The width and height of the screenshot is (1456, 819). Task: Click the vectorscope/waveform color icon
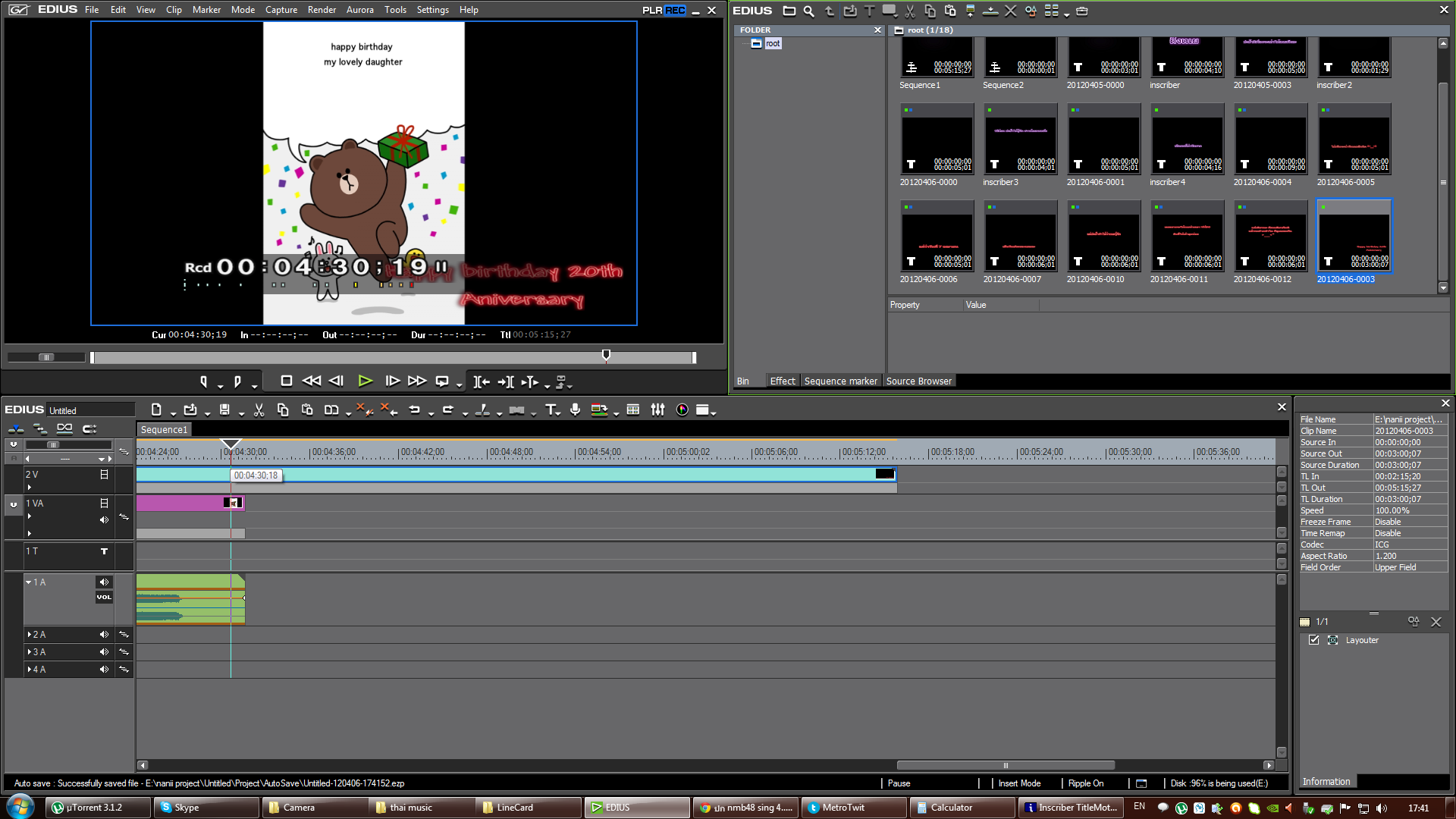pos(682,410)
